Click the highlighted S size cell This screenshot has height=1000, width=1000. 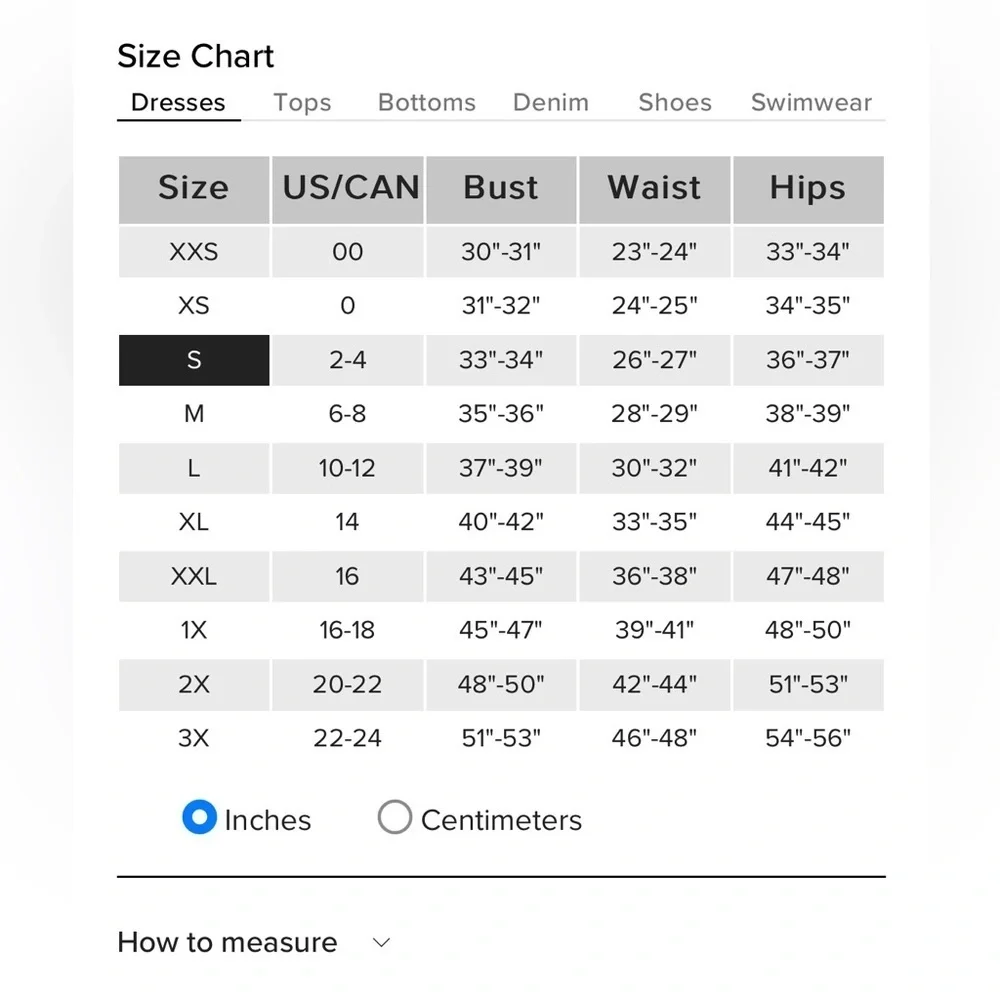pyautogui.click(x=194, y=360)
